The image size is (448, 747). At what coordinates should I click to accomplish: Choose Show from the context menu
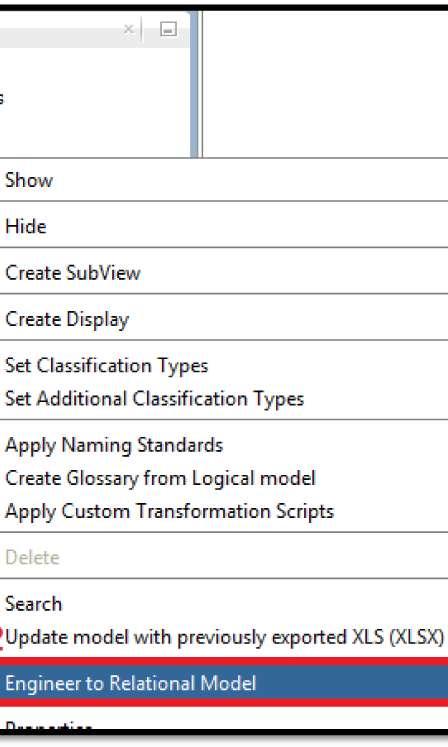[x=224, y=180]
